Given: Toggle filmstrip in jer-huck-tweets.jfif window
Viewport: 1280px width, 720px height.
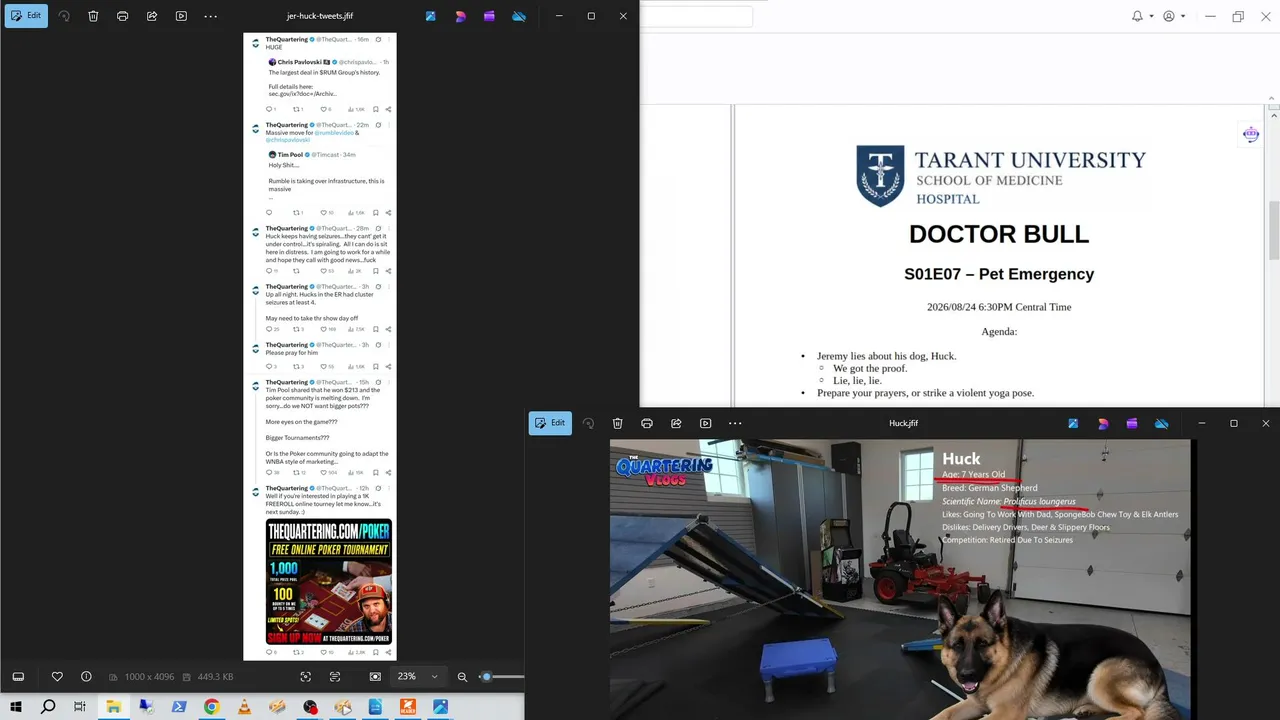Looking at the screenshot, I should click(x=18, y=677).
